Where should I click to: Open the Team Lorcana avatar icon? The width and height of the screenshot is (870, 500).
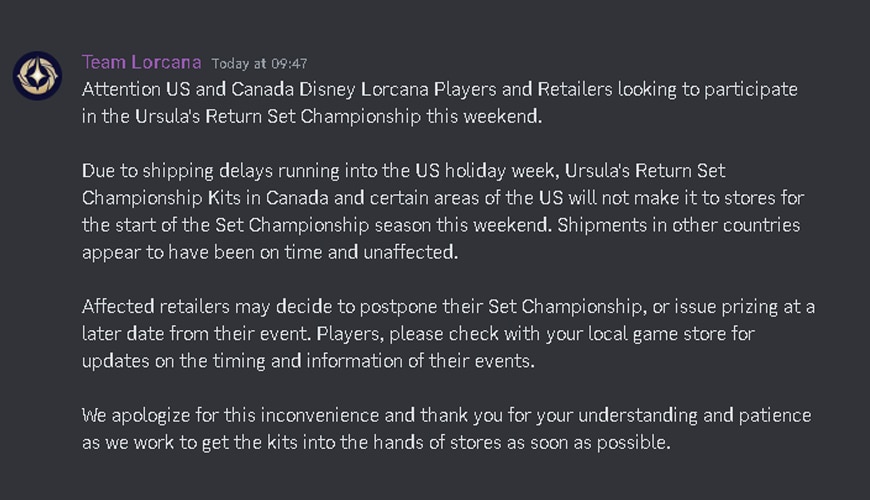37,75
